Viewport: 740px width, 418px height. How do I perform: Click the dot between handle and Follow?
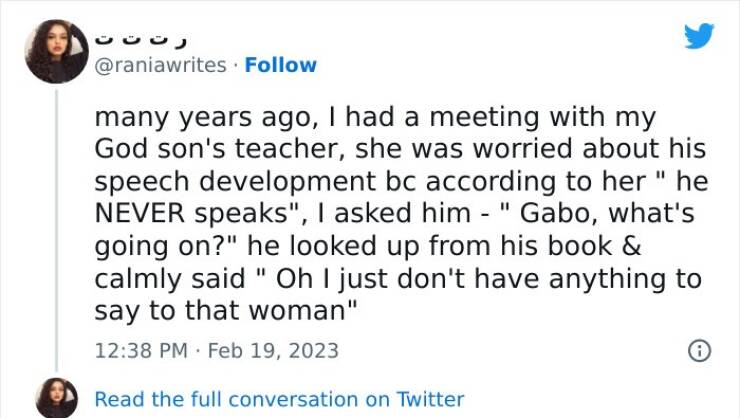point(235,66)
